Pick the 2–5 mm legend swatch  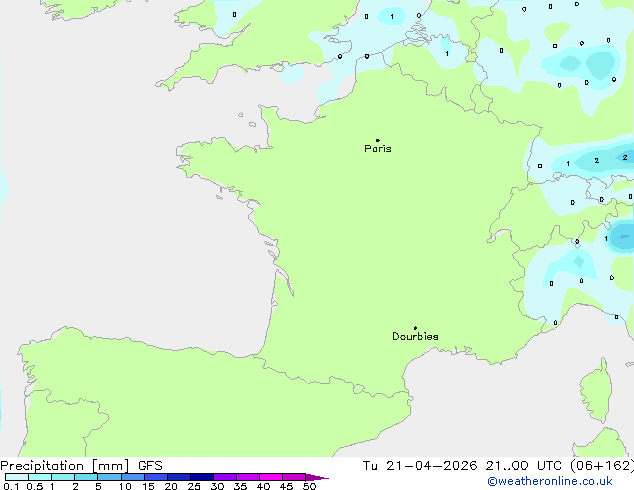[86, 477]
